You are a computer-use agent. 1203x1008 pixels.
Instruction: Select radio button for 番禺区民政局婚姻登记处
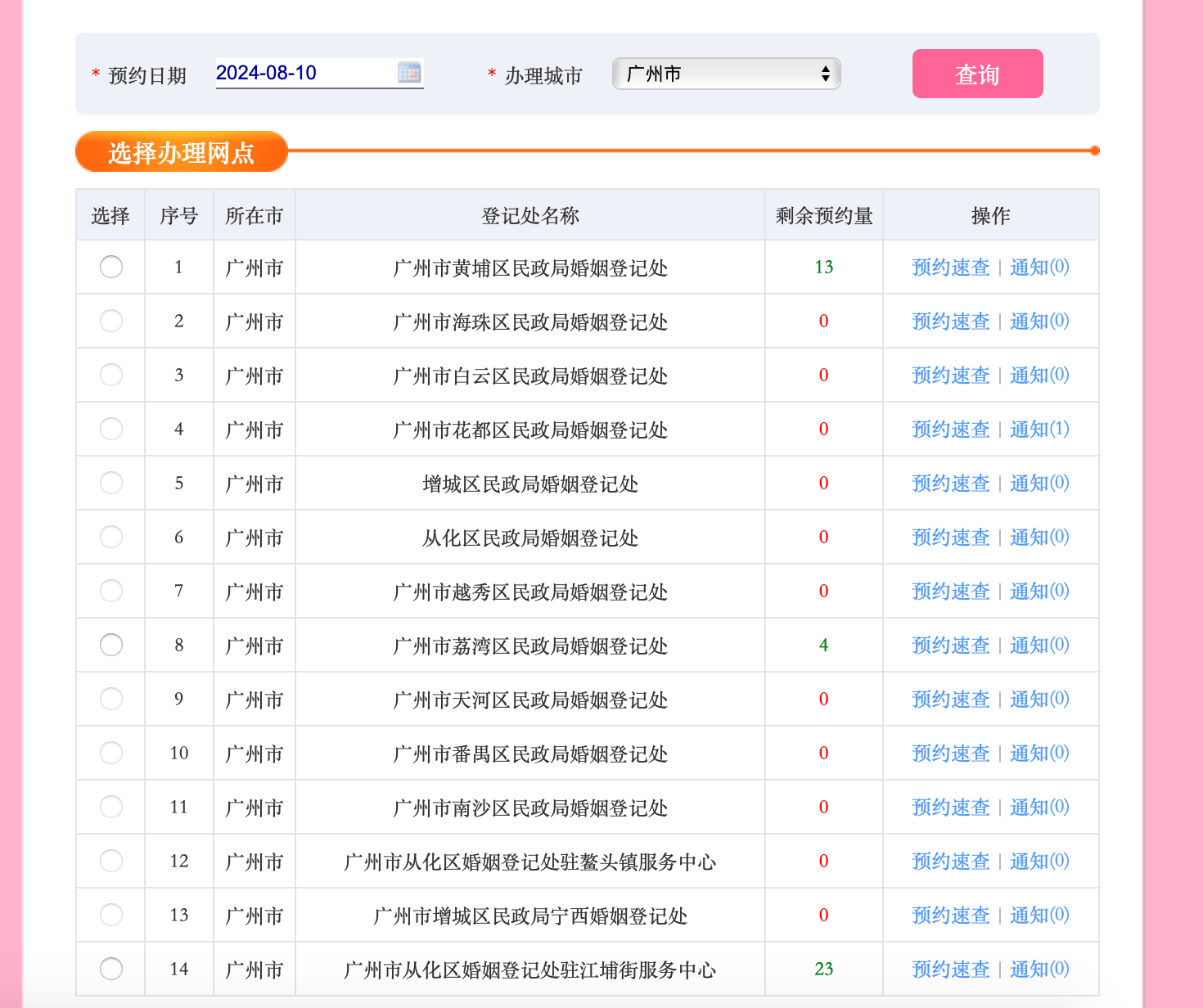pos(111,753)
